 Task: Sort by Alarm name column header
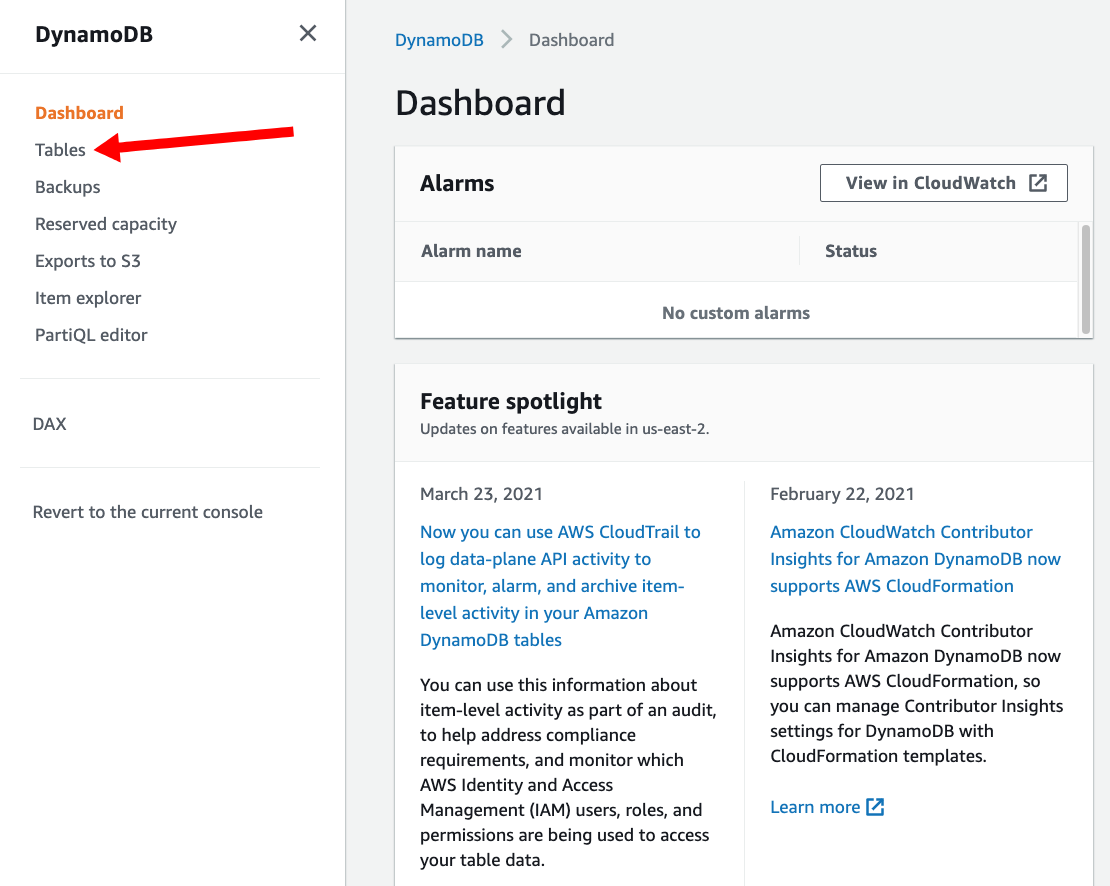point(471,251)
